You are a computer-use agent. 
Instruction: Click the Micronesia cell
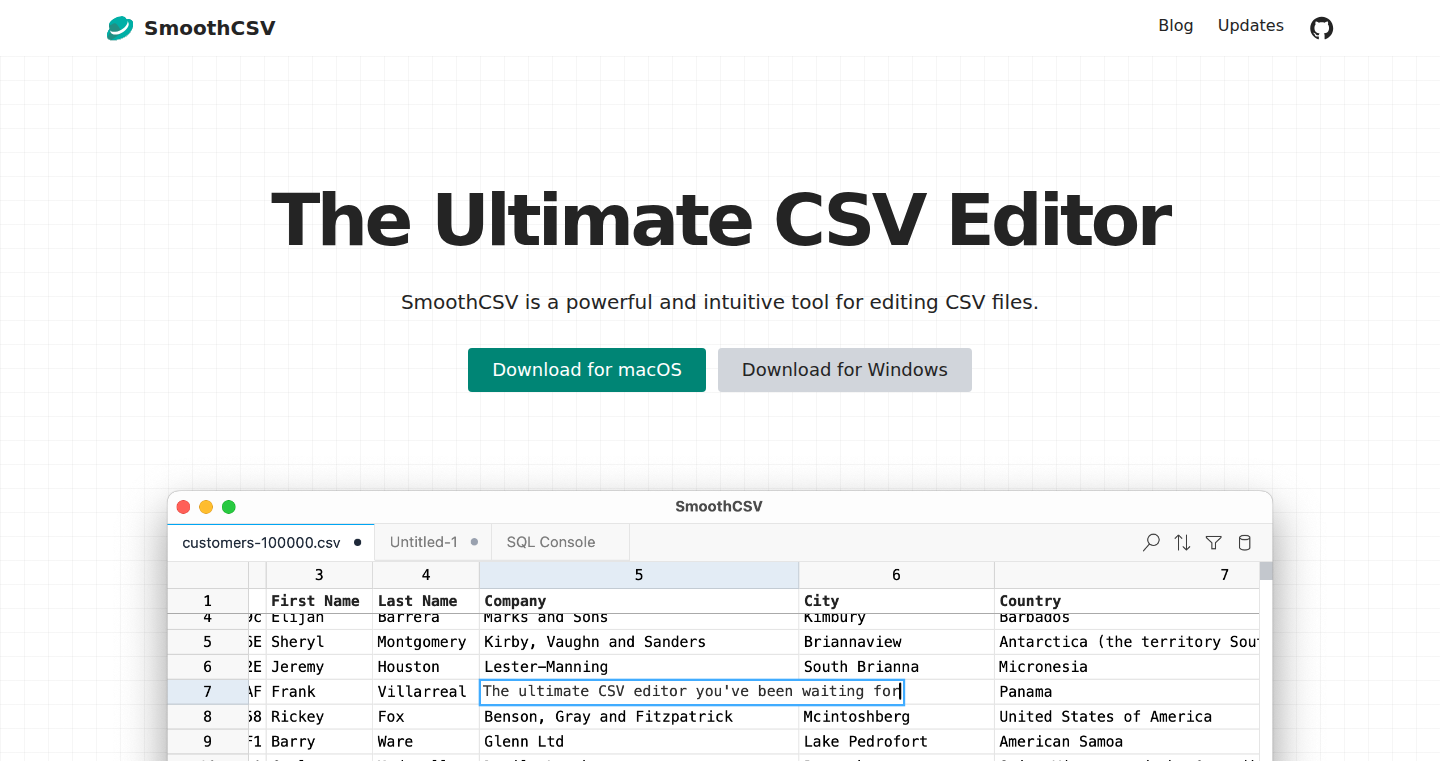(x=1127, y=667)
